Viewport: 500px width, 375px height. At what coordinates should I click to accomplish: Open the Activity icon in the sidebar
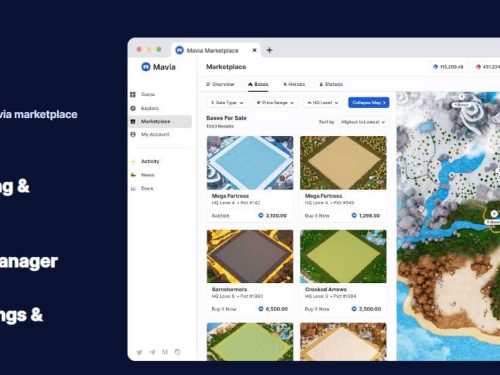(x=133, y=161)
